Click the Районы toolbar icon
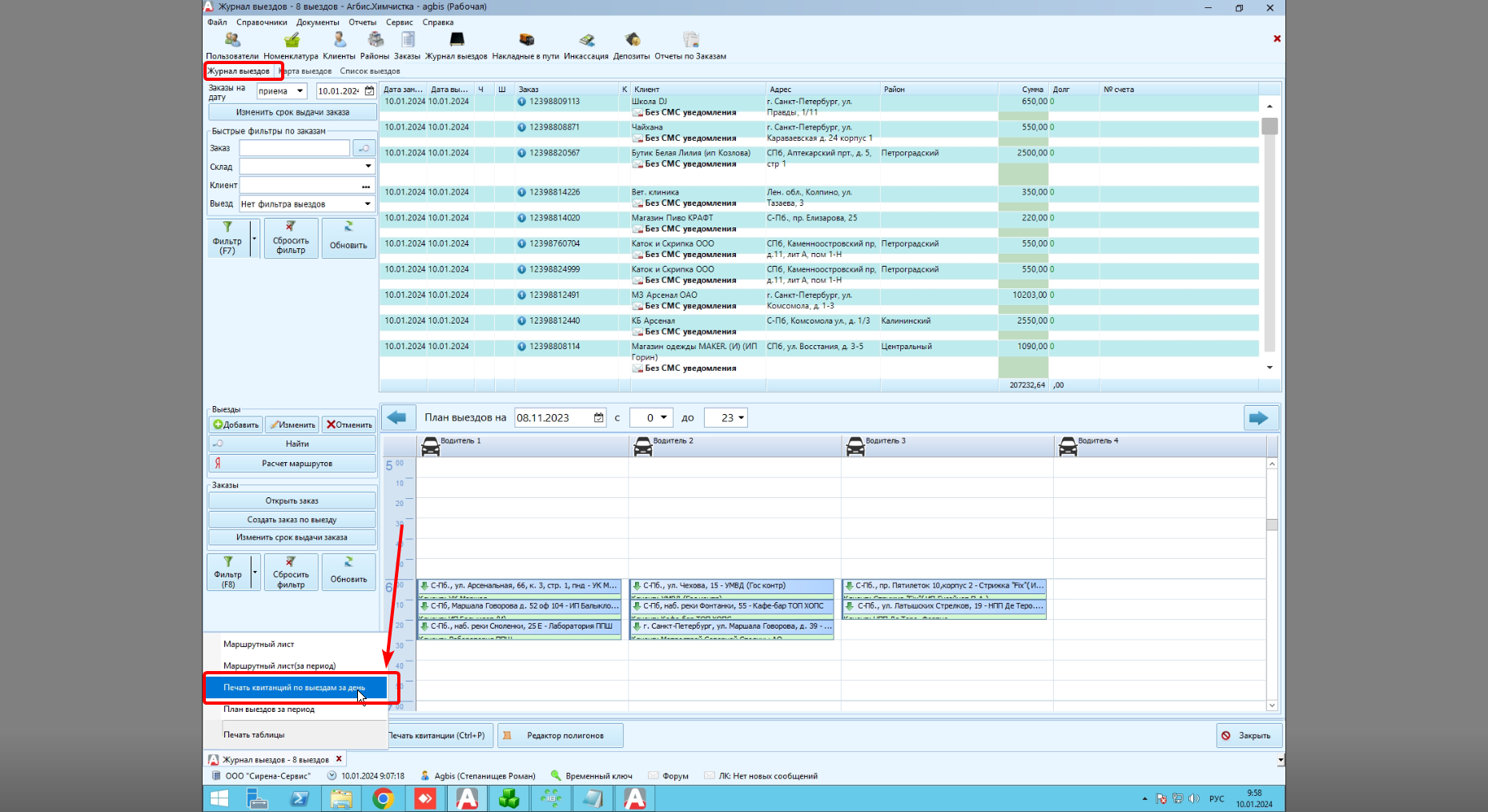1488x812 pixels. [373, 44]
